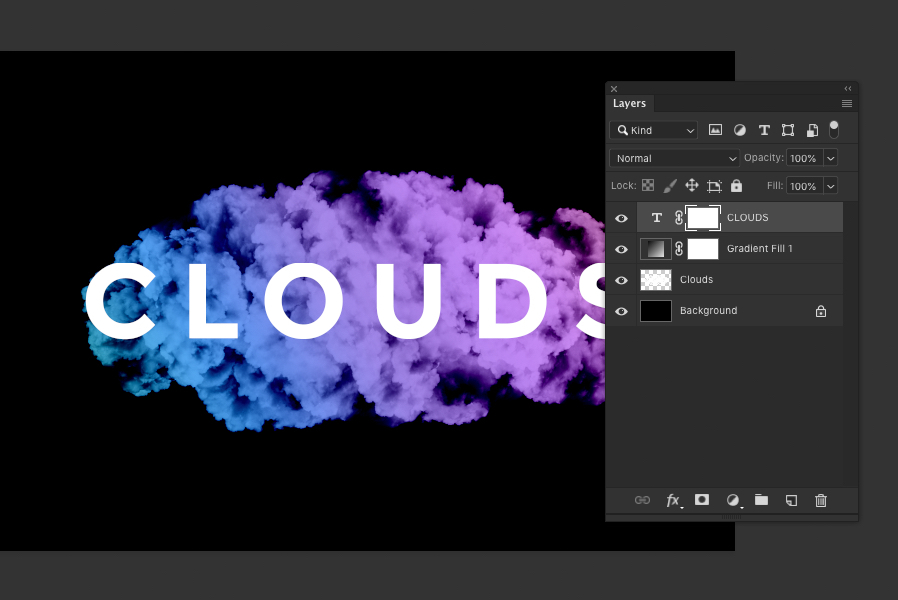Select Background layer thumbnail
This screenshot has height=600, width=898.
(x=656, y=310)
